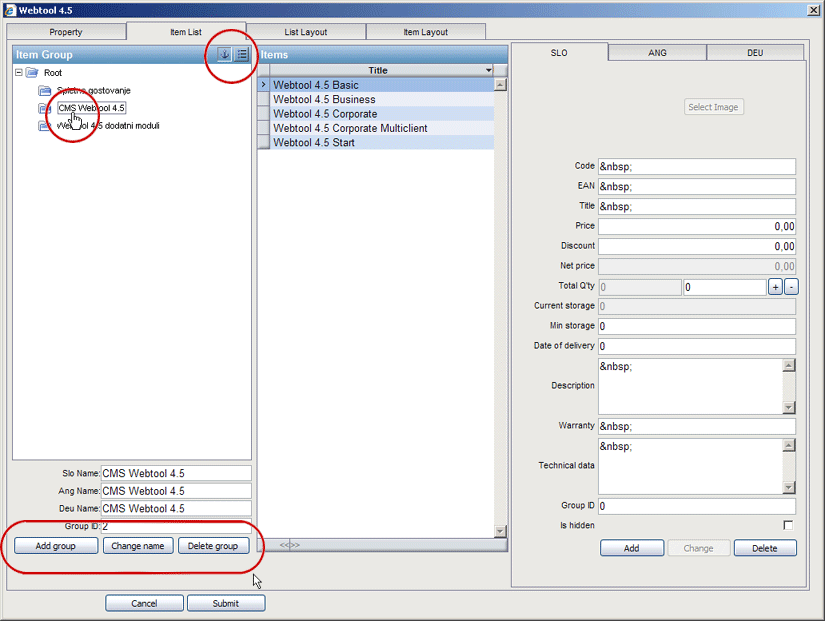Screen dimensions: 825x621
Task: Click the Root folder icon in tree
Action: click(31, 73)
